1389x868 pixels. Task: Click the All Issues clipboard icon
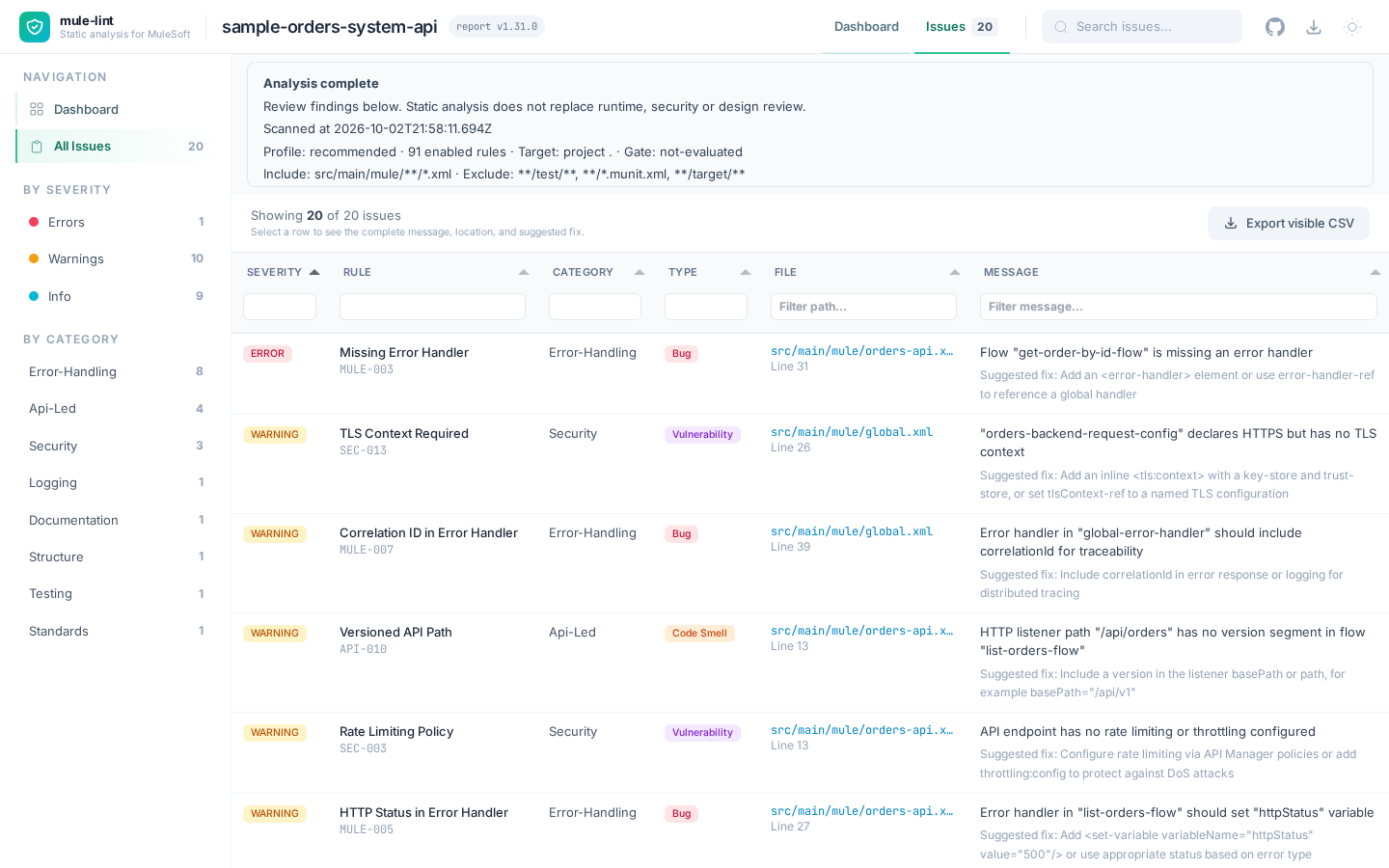[x=37, y=147]
